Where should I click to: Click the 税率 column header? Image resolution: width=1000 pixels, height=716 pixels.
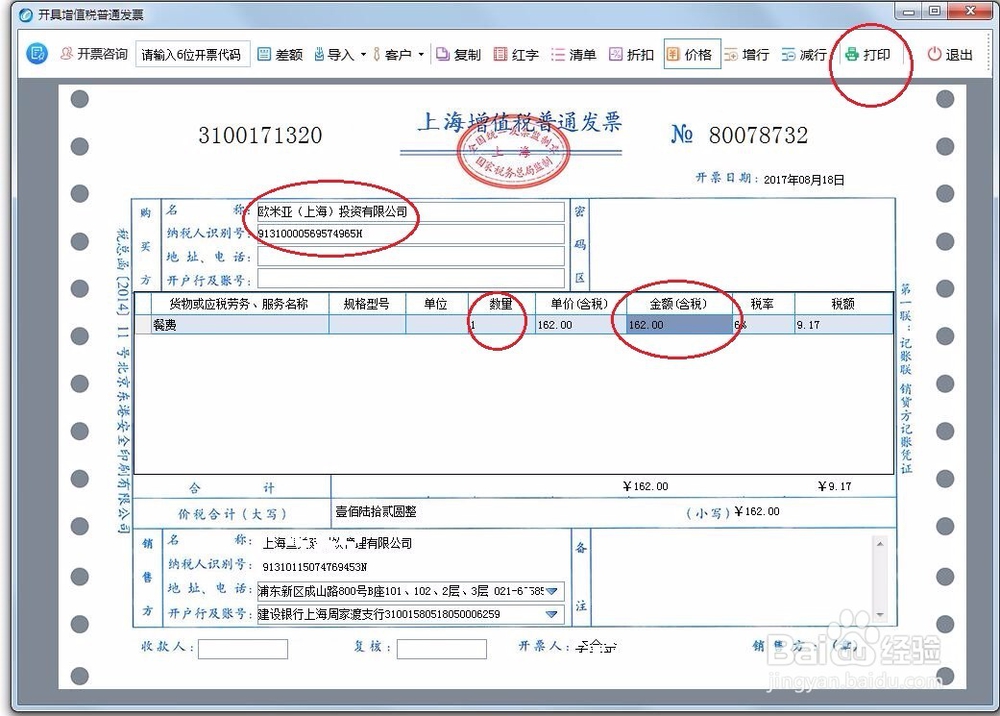click(x=762, y=304)
